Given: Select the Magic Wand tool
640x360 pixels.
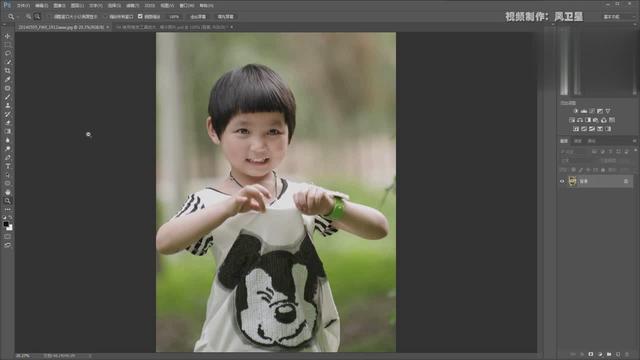Looking at the screenshot, I should click(7, 62).
